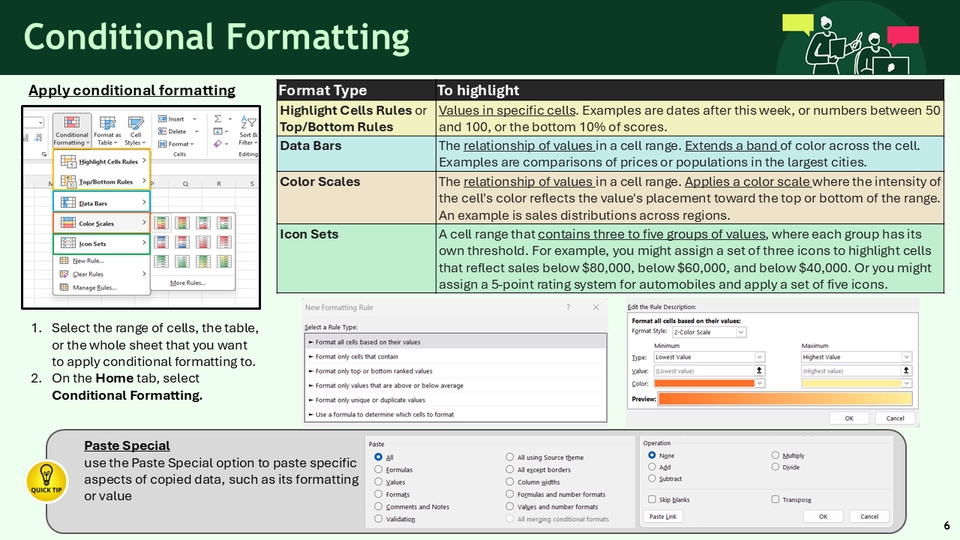
Task: Pick the Red-White-Blue color scale thumbnail
Action: (182, 242)
